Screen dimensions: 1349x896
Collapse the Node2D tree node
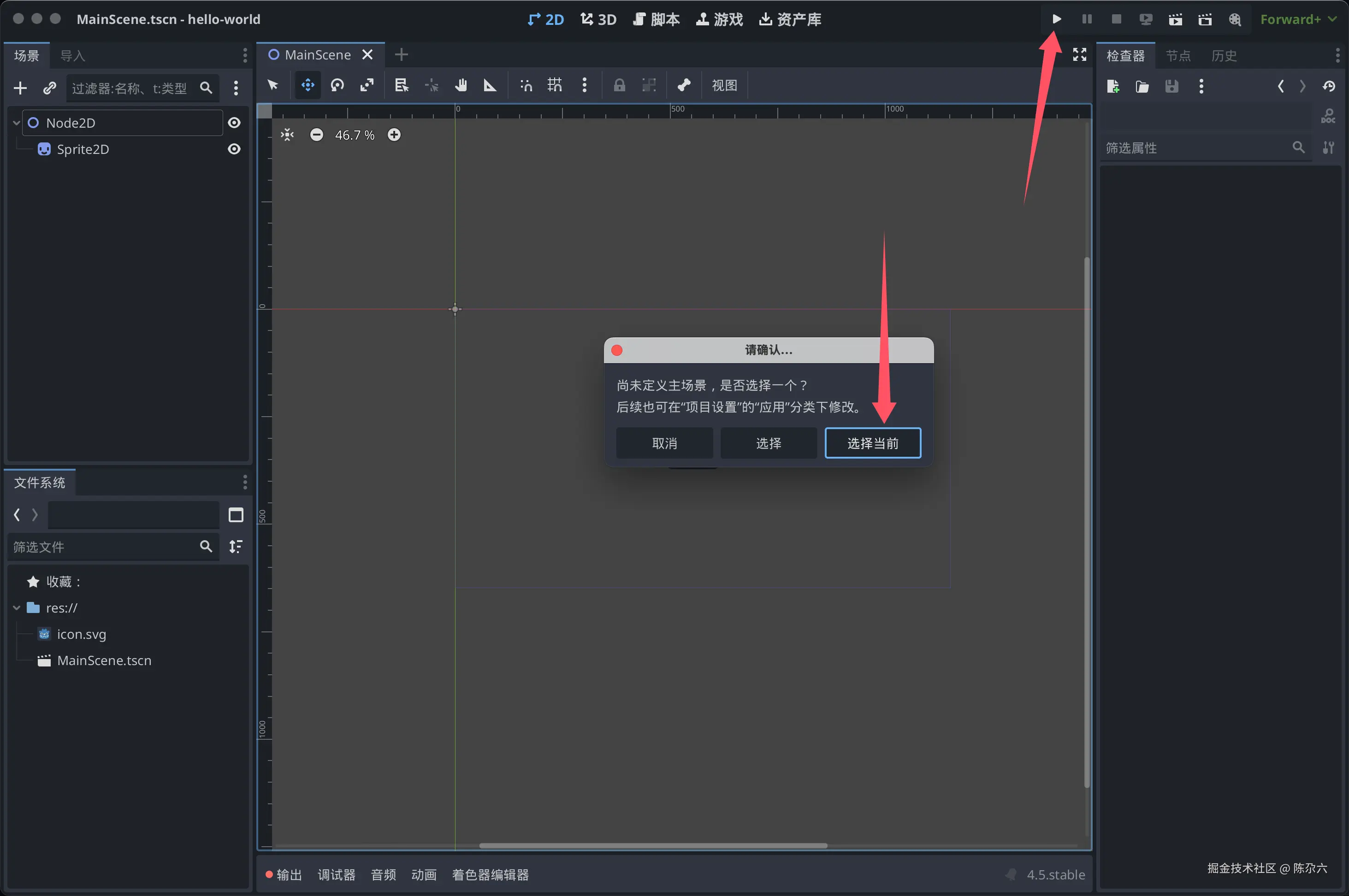pos(17,123)
